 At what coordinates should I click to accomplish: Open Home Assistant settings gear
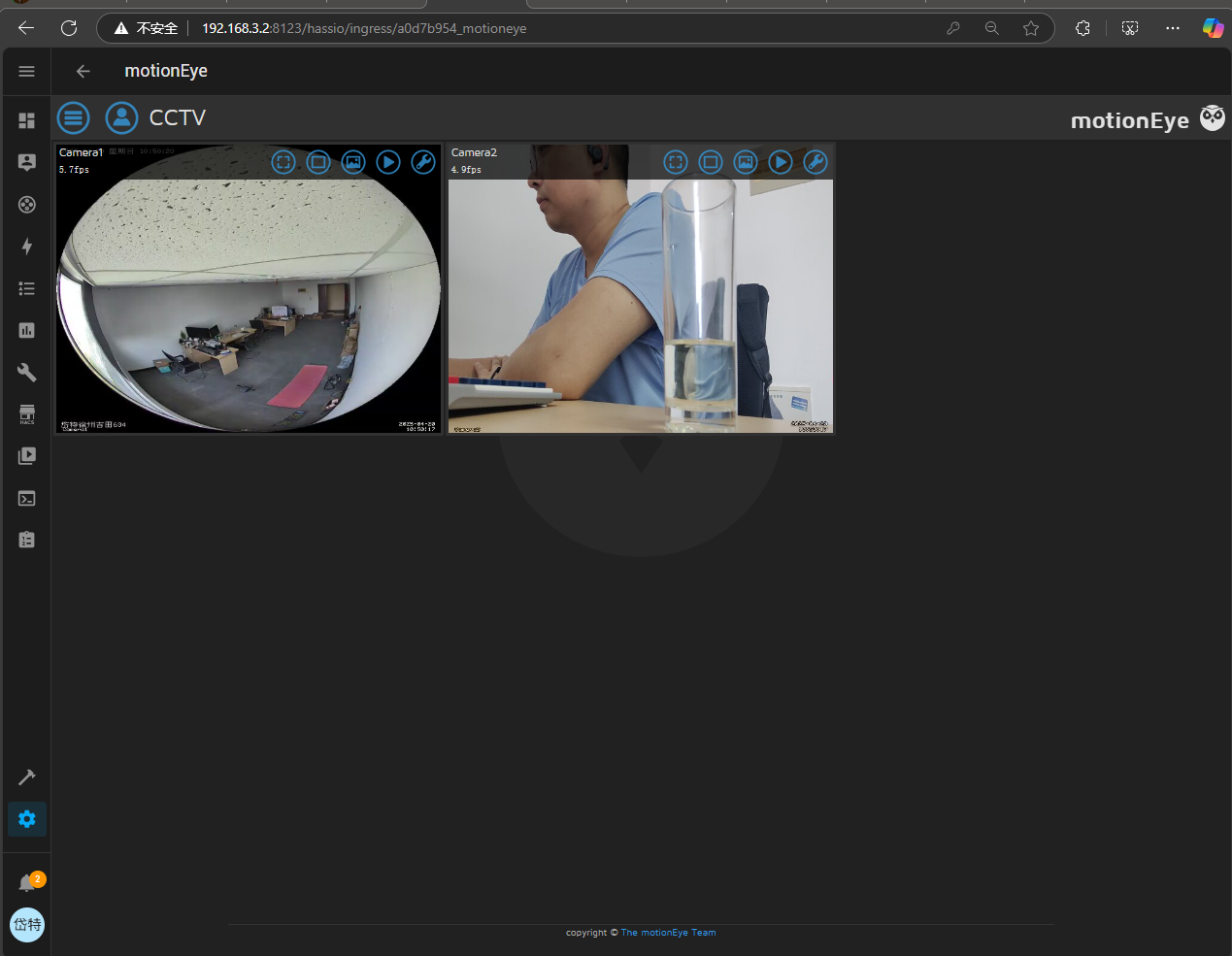(x=27, y=819)
